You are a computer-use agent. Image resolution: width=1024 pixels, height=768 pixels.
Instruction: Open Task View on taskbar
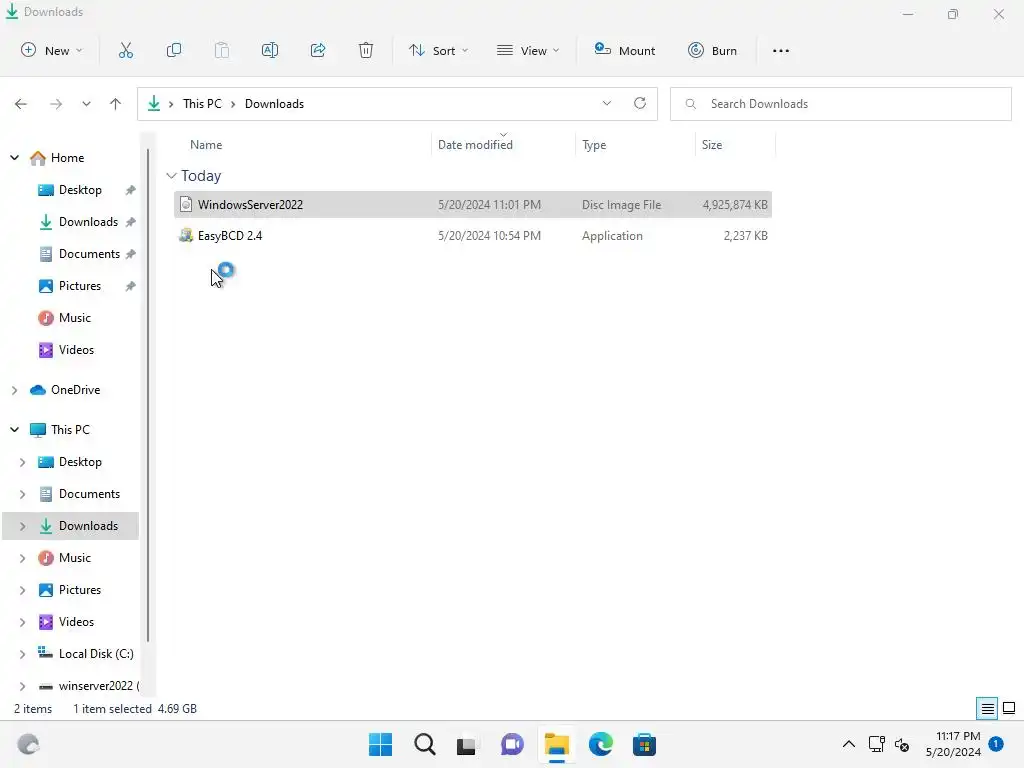[466, 744]
